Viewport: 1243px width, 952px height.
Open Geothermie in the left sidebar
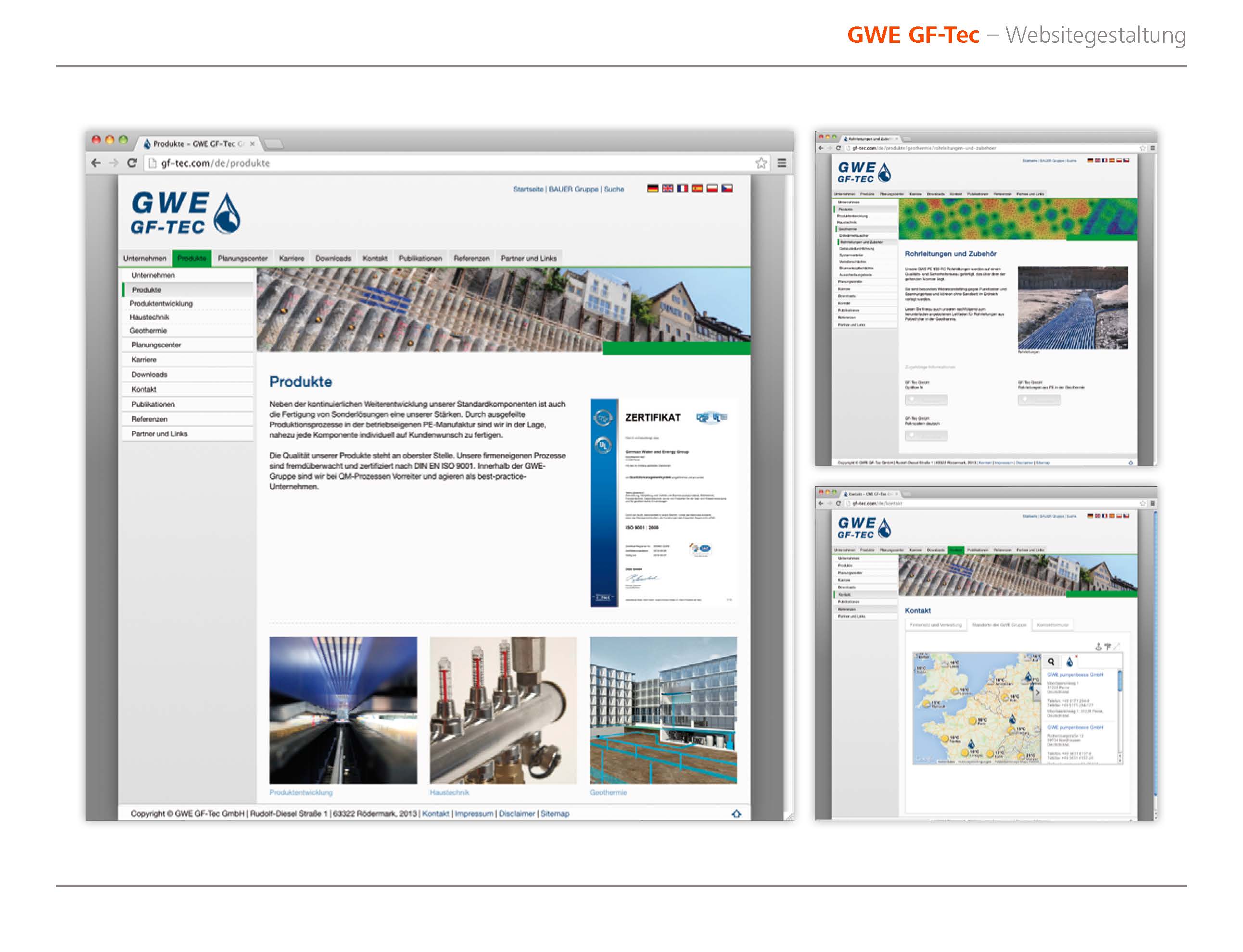[x=188, y=330]
